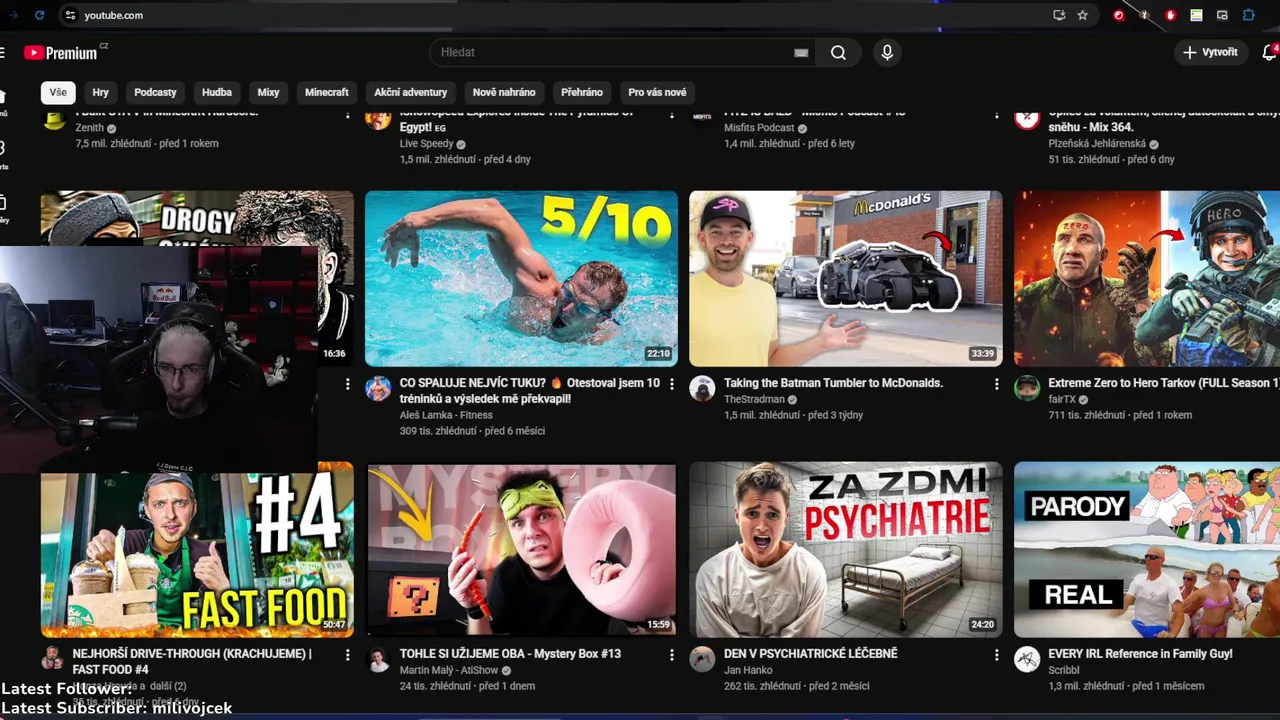
Task: Open title Taking the Batman Tumbler to McDonalds
Action: 833,383
